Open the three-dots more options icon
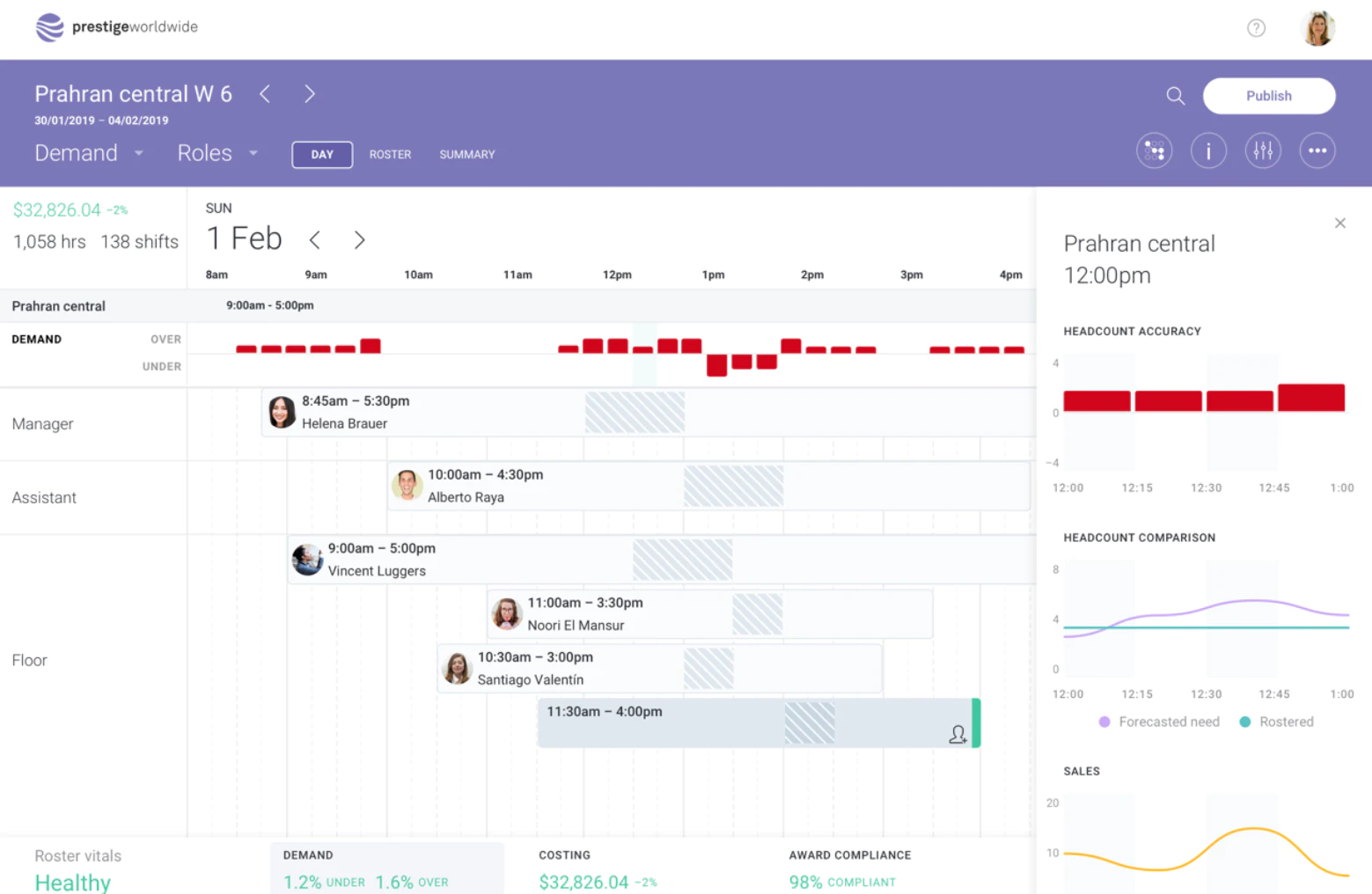 (x=1317, y=151)
